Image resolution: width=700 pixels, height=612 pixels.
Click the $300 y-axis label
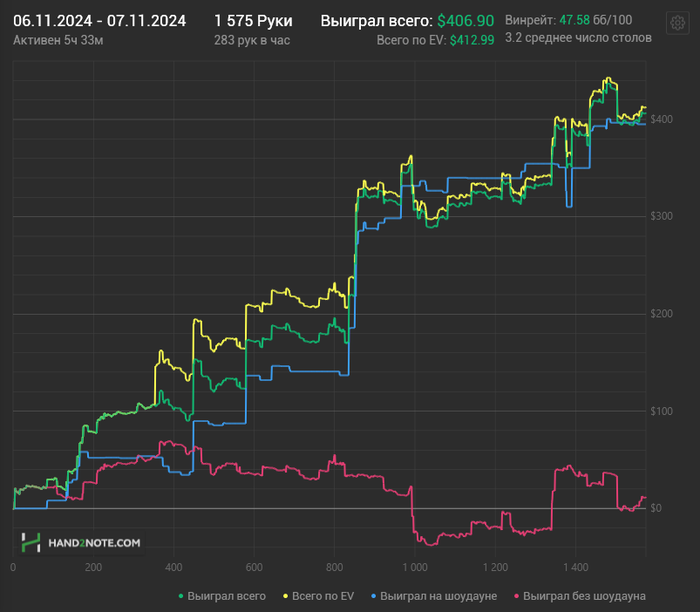pyautogui.click(x=661, y=216)
